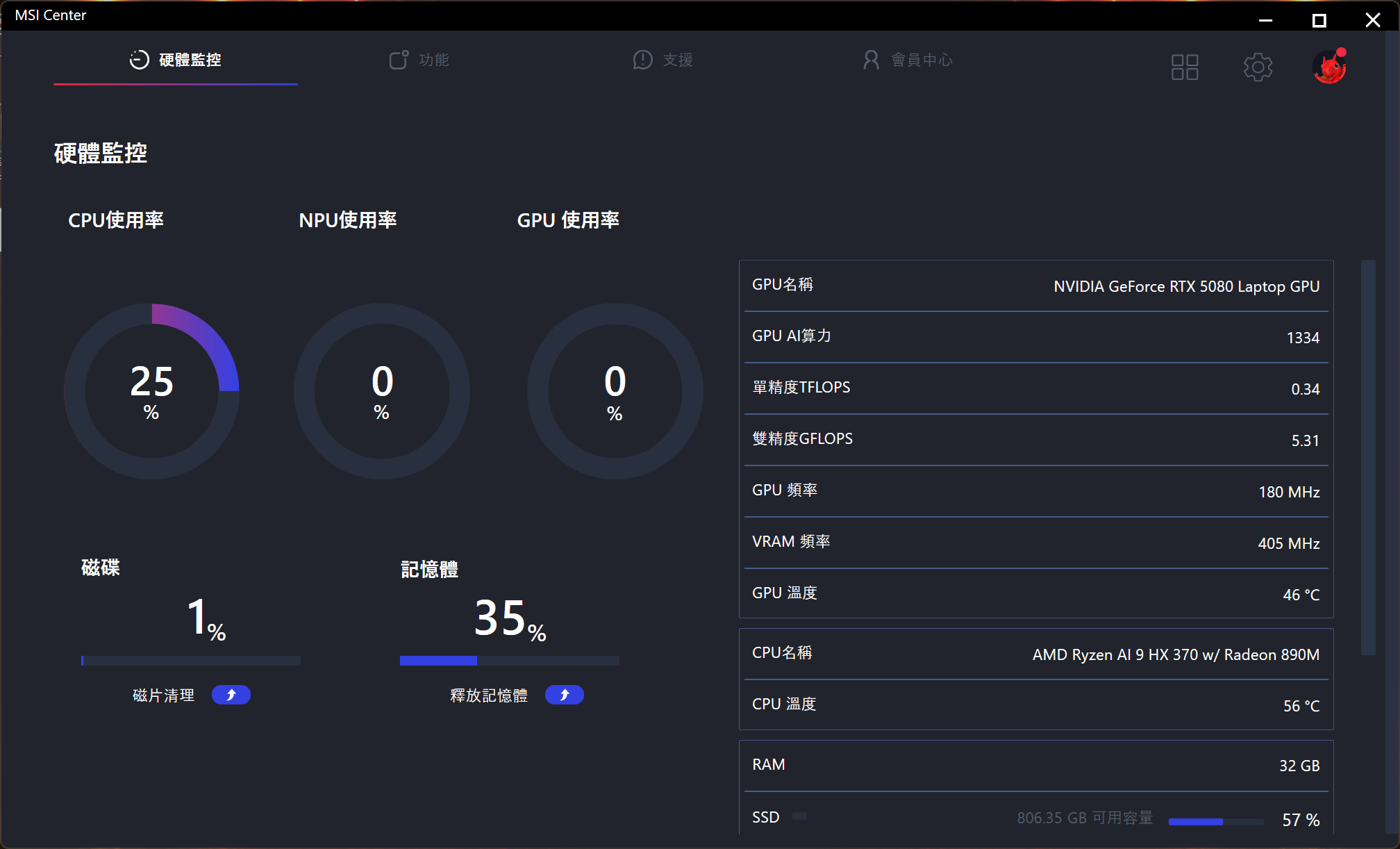
Task: Click the 釋放記憶體 free memory button
Action: 565,695
